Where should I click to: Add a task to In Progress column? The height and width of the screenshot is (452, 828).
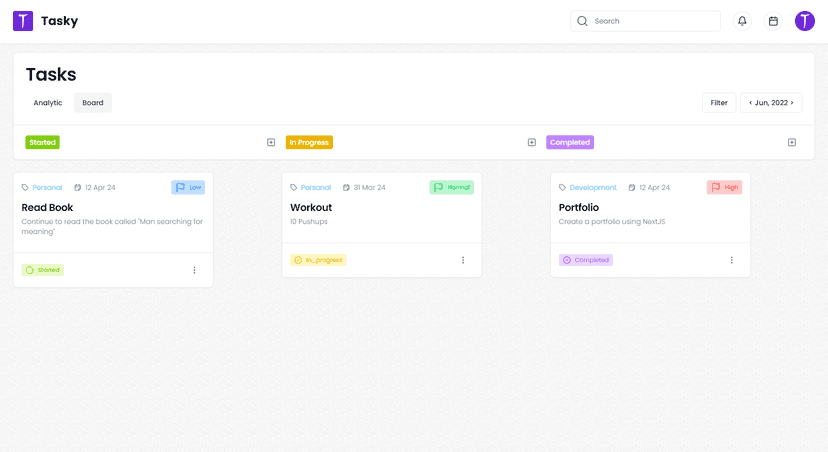[x=532, y=142]
